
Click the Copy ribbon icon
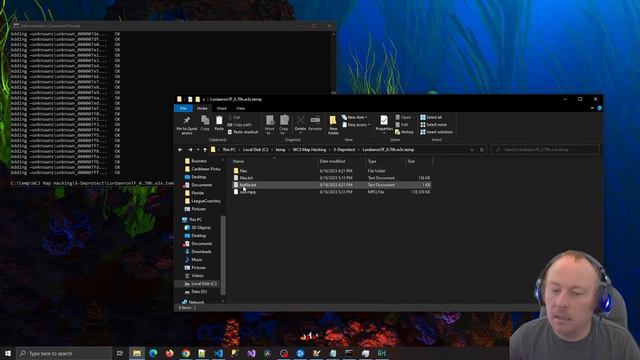click(205, 123)
